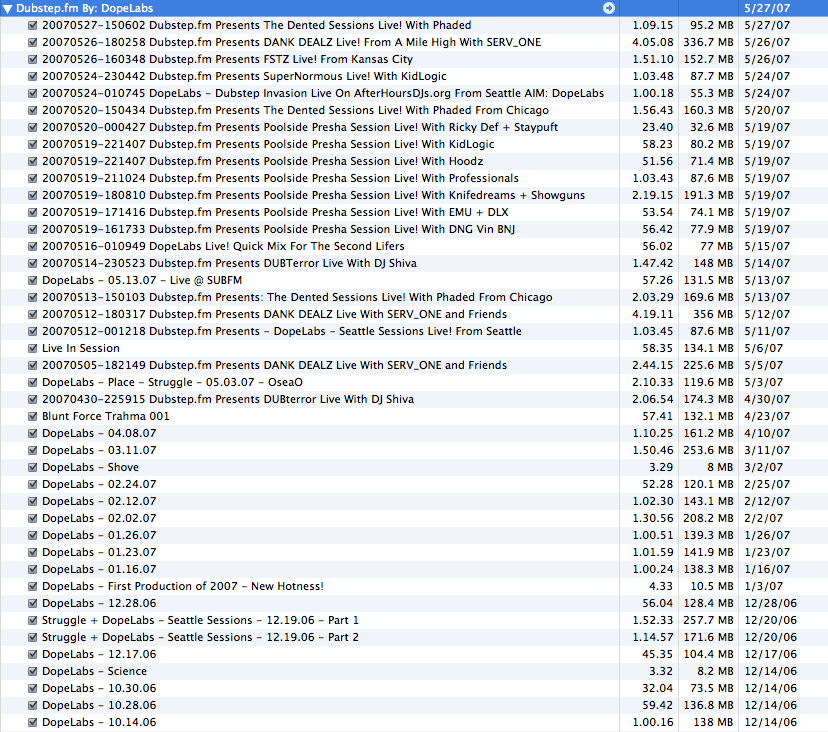Select Poolside Presha Session Live! With KidLogic
Image resolution: width=828 pixels, height=732 pixels.
point(268,144)
